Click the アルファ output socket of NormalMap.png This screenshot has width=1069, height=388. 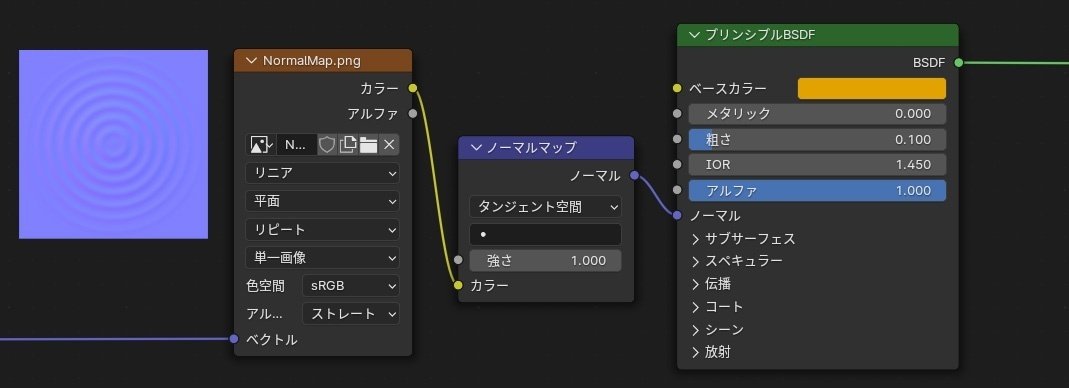click(412, 113)
